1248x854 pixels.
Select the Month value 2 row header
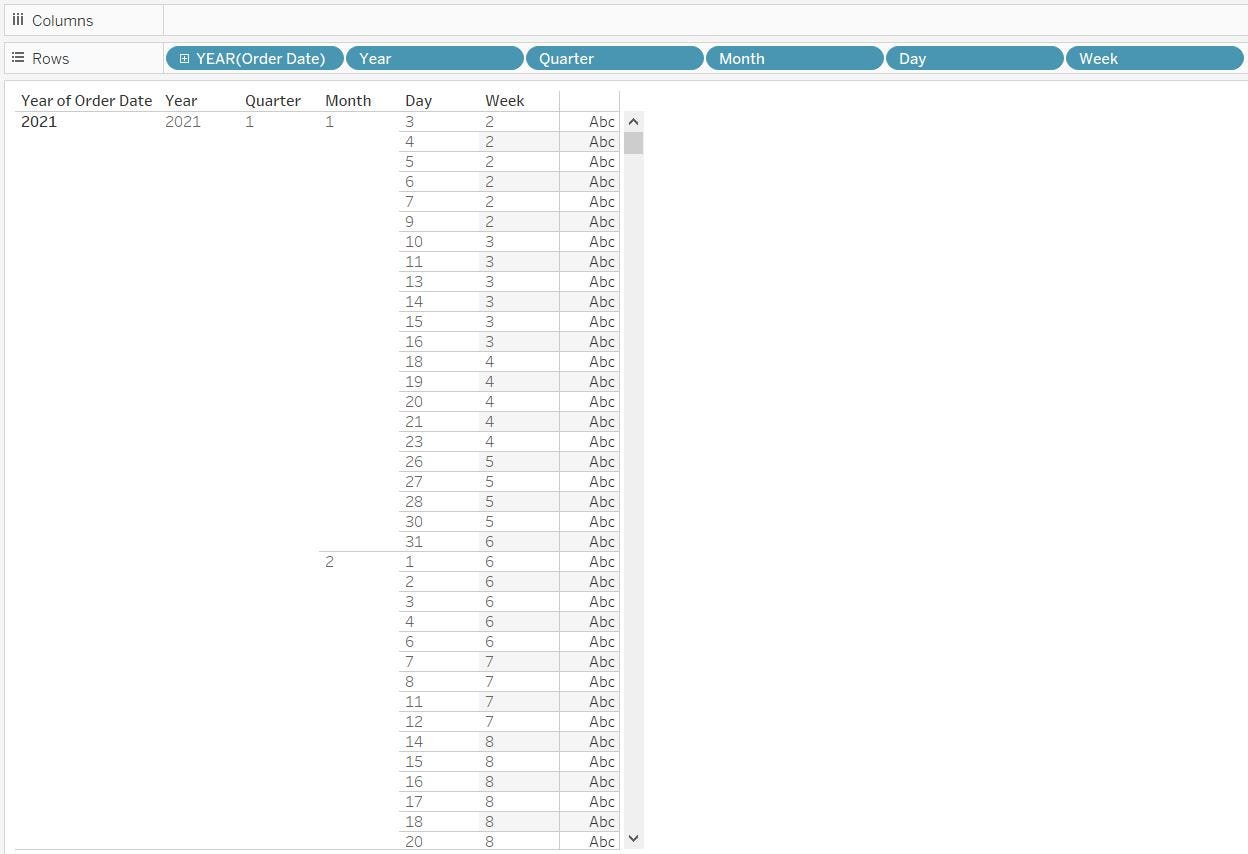pyautogui.click(x=330, y=561)
